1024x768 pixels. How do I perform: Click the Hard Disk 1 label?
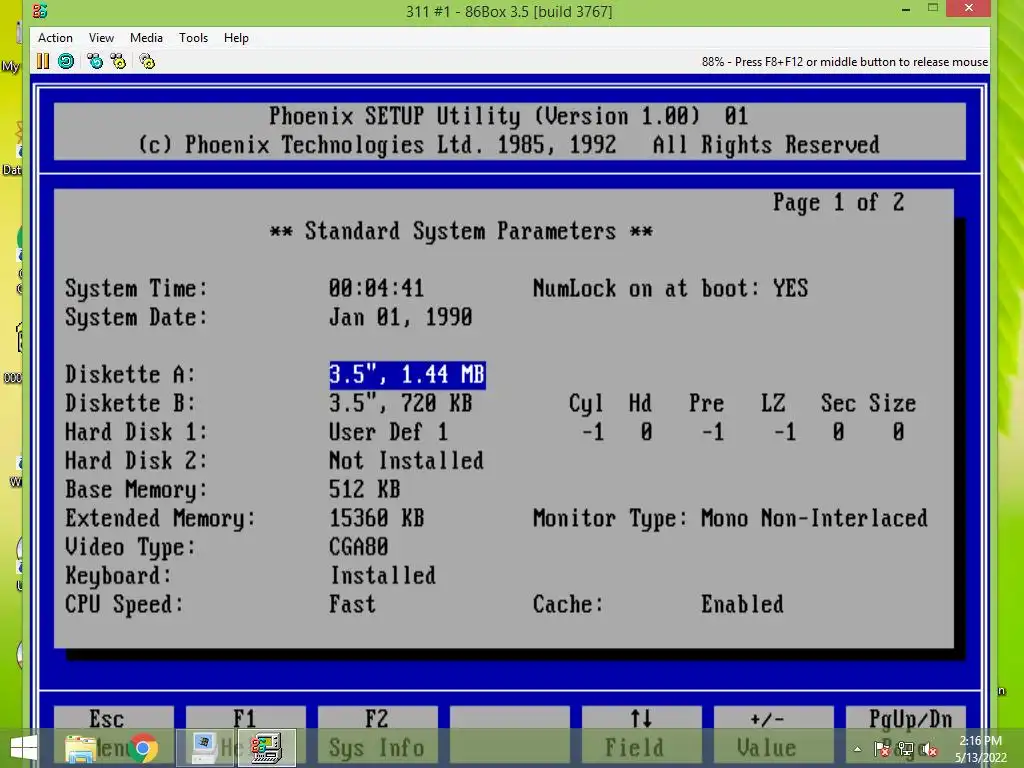(x=136, y=432)
